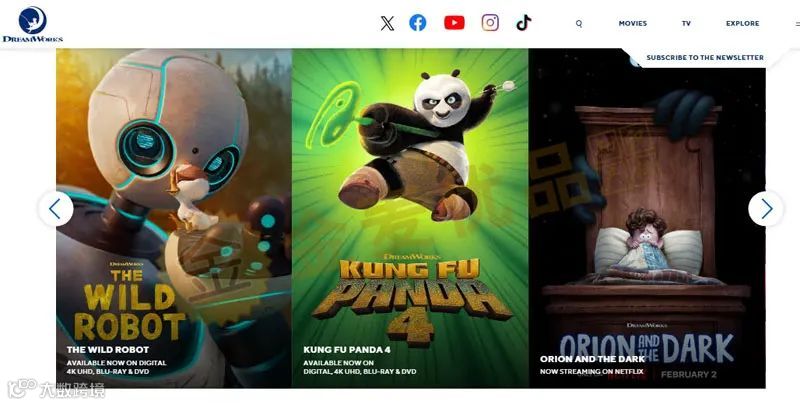The height and width of the screenshot is (405, 800).
Task: Open the YouTube channel icon
Action: 454,23
